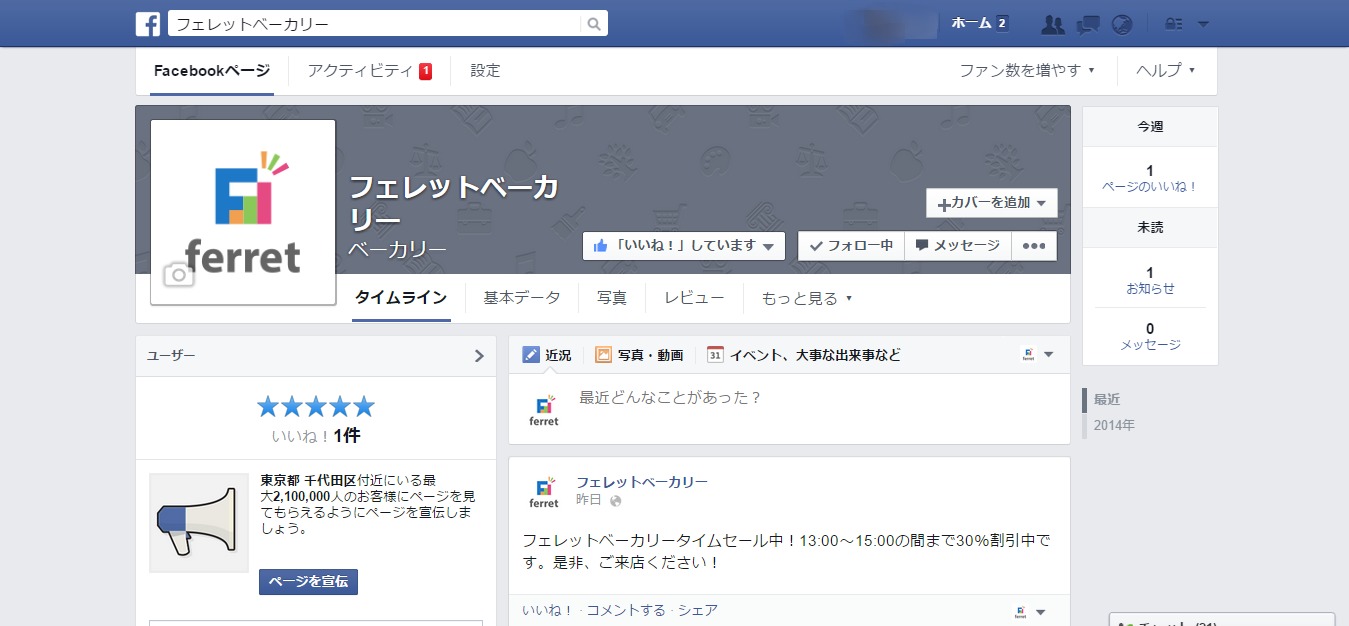Open 設定 tab
Screen dimensions: 1349x626
485,71
